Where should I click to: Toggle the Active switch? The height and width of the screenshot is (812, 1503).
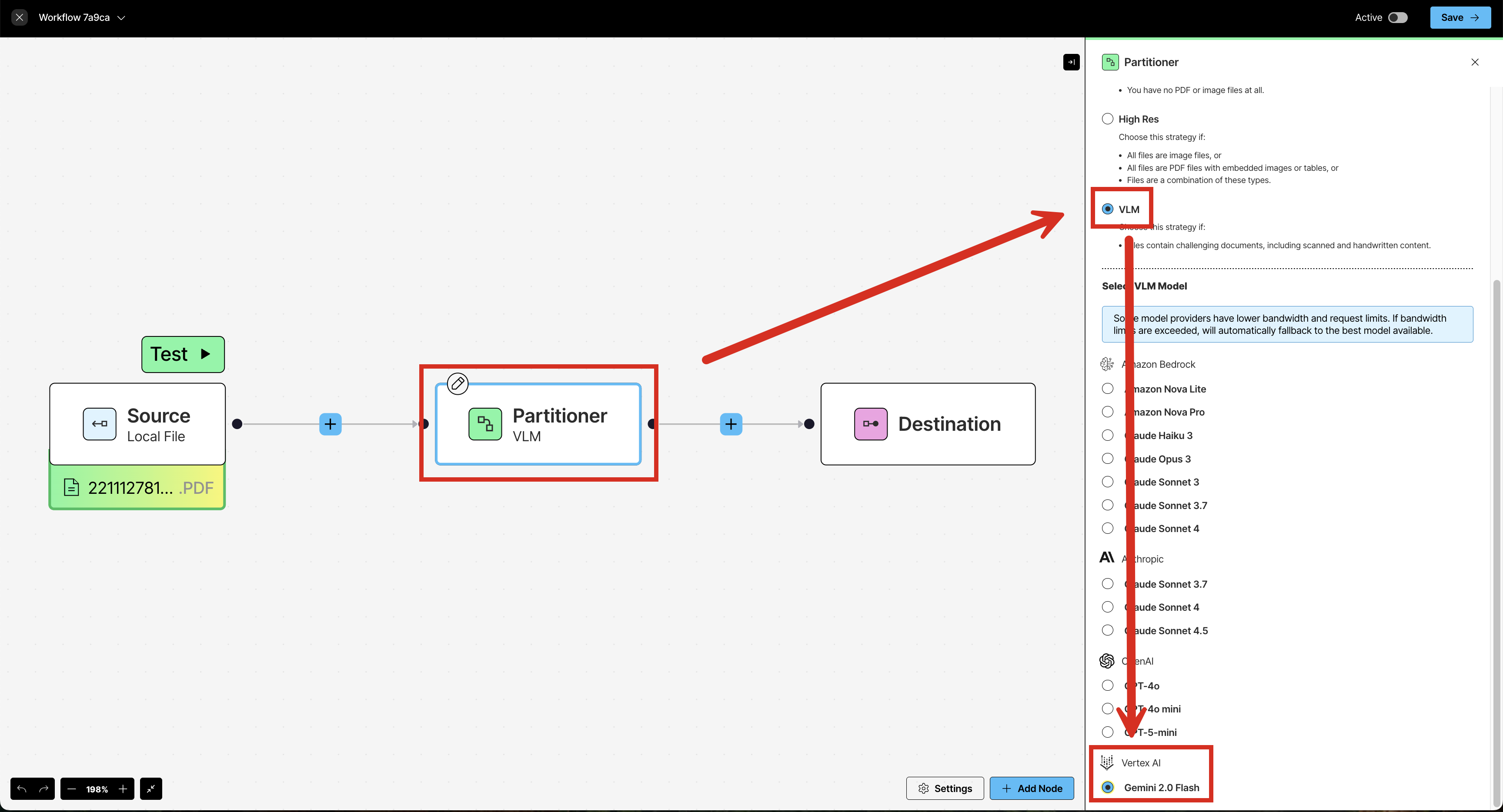pyautogui.click(x=1397, y=17)
